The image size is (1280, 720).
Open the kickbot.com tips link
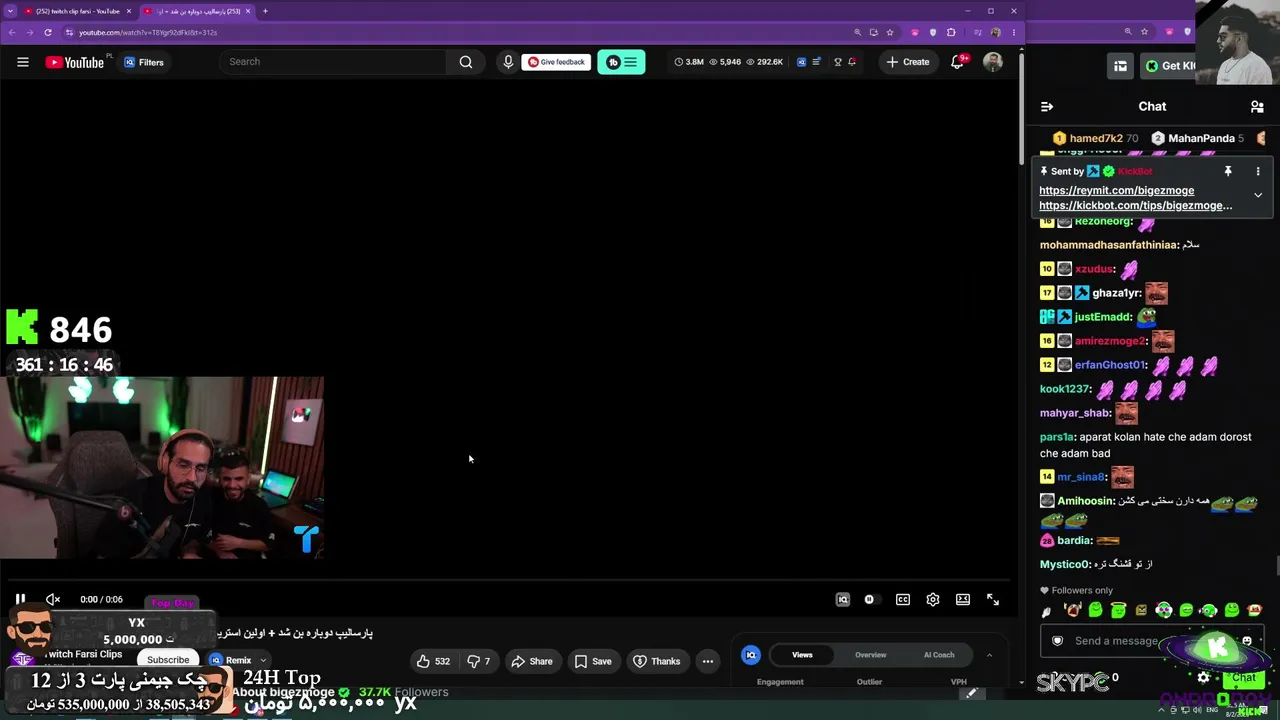pyautogui.click(x=1135, y=205)
